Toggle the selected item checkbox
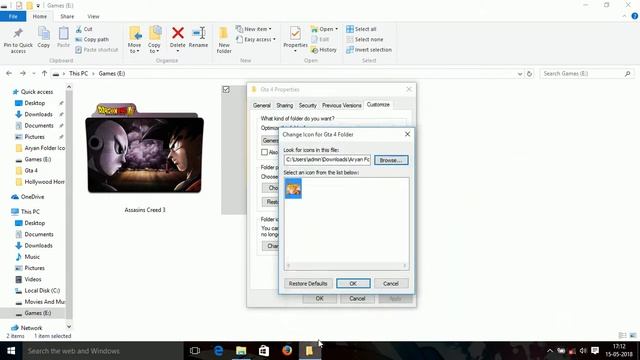This screenshot has height=360, width=640. click(226, 89)
